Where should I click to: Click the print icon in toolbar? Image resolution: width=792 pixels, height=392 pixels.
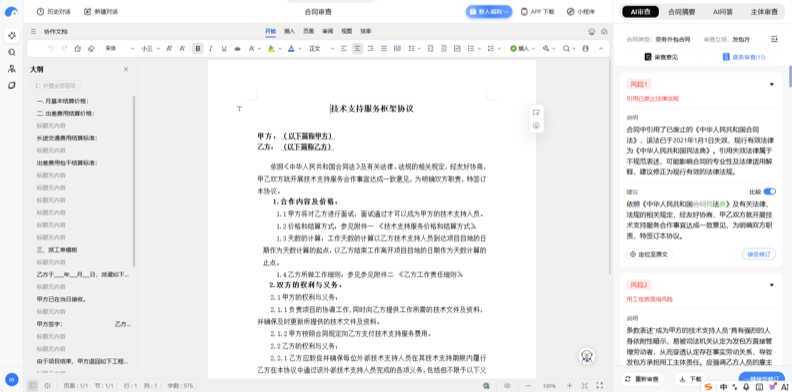[585, 48]
